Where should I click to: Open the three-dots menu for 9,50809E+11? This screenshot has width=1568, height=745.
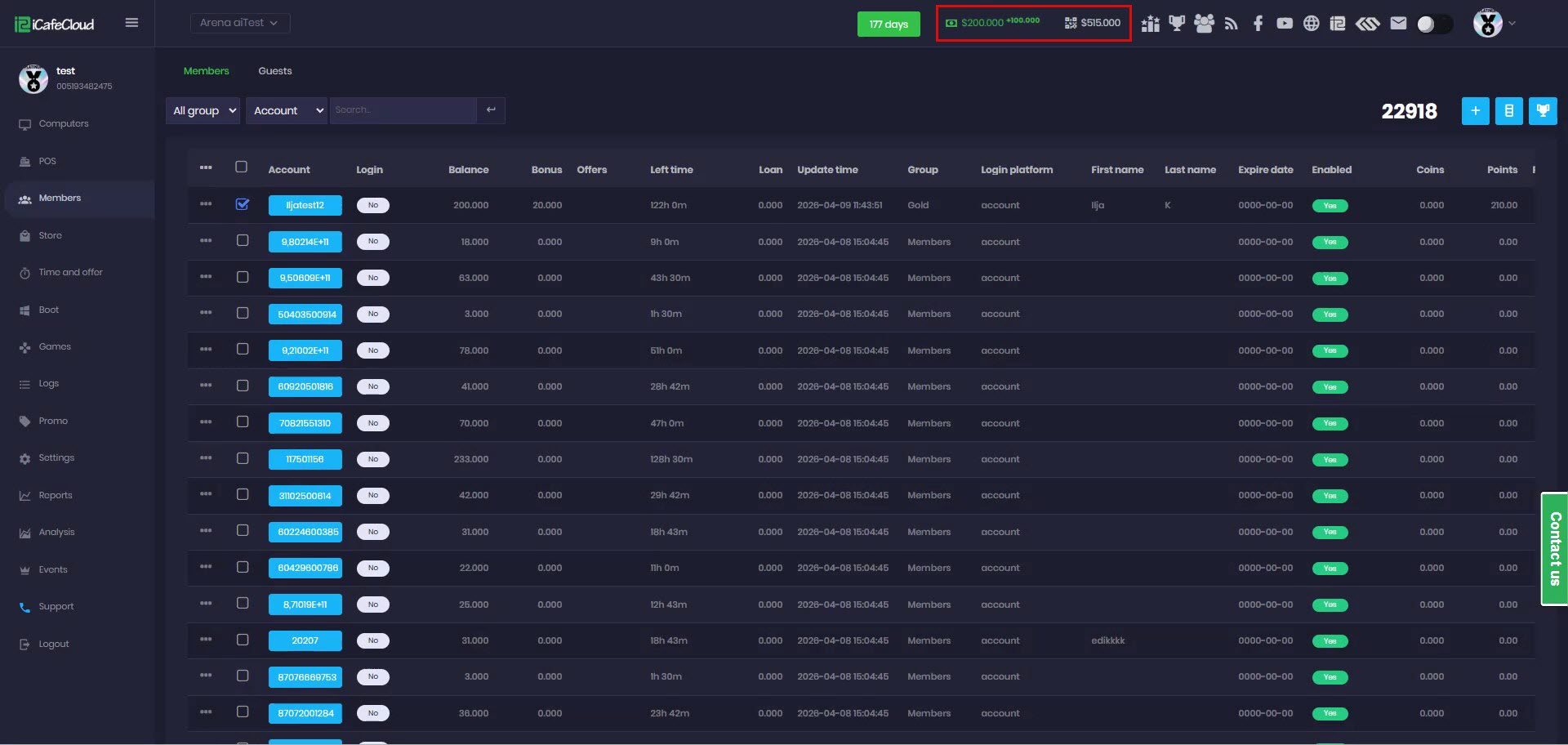[206, 277]
